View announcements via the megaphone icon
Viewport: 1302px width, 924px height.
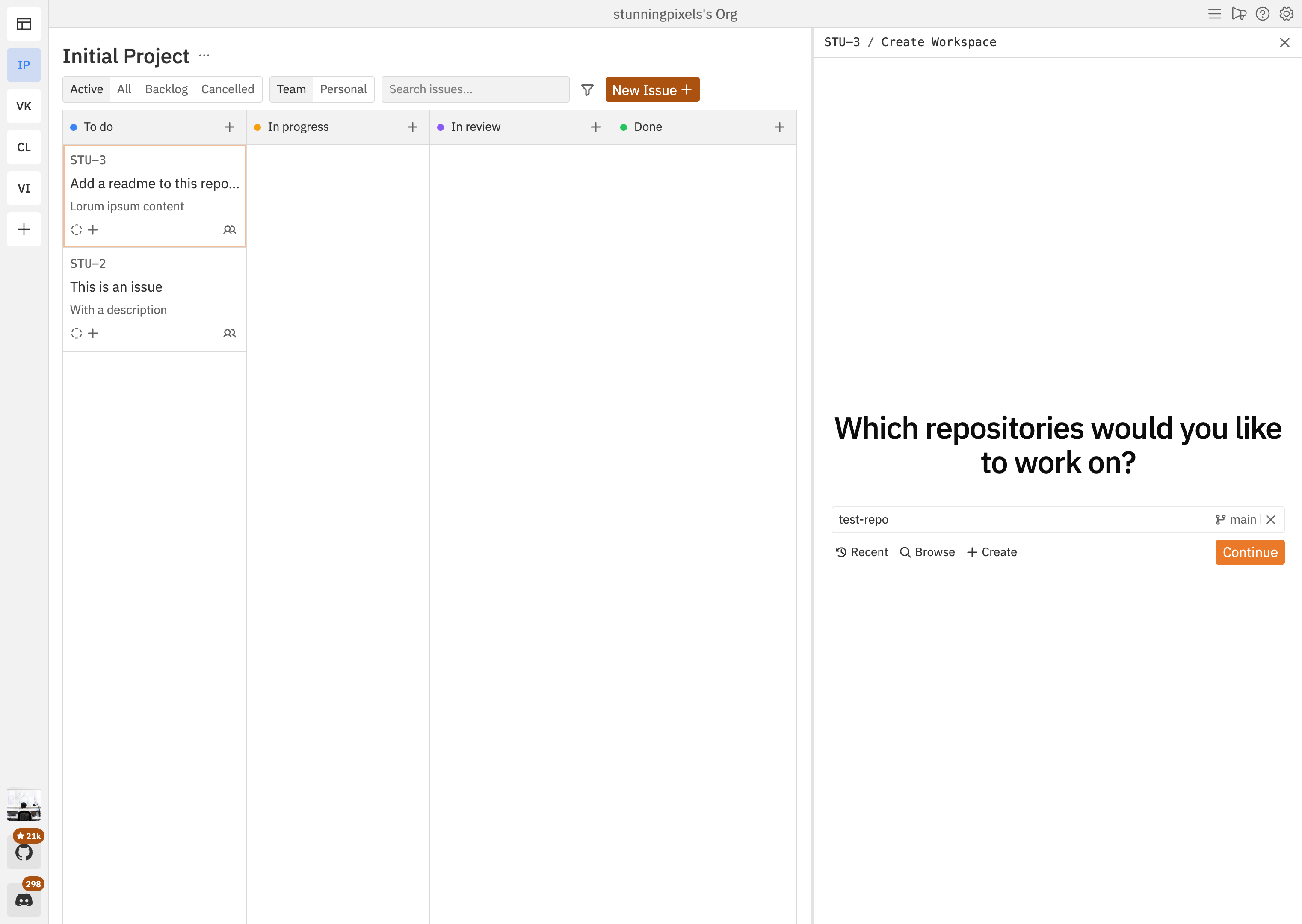(x=1239, y=14)
